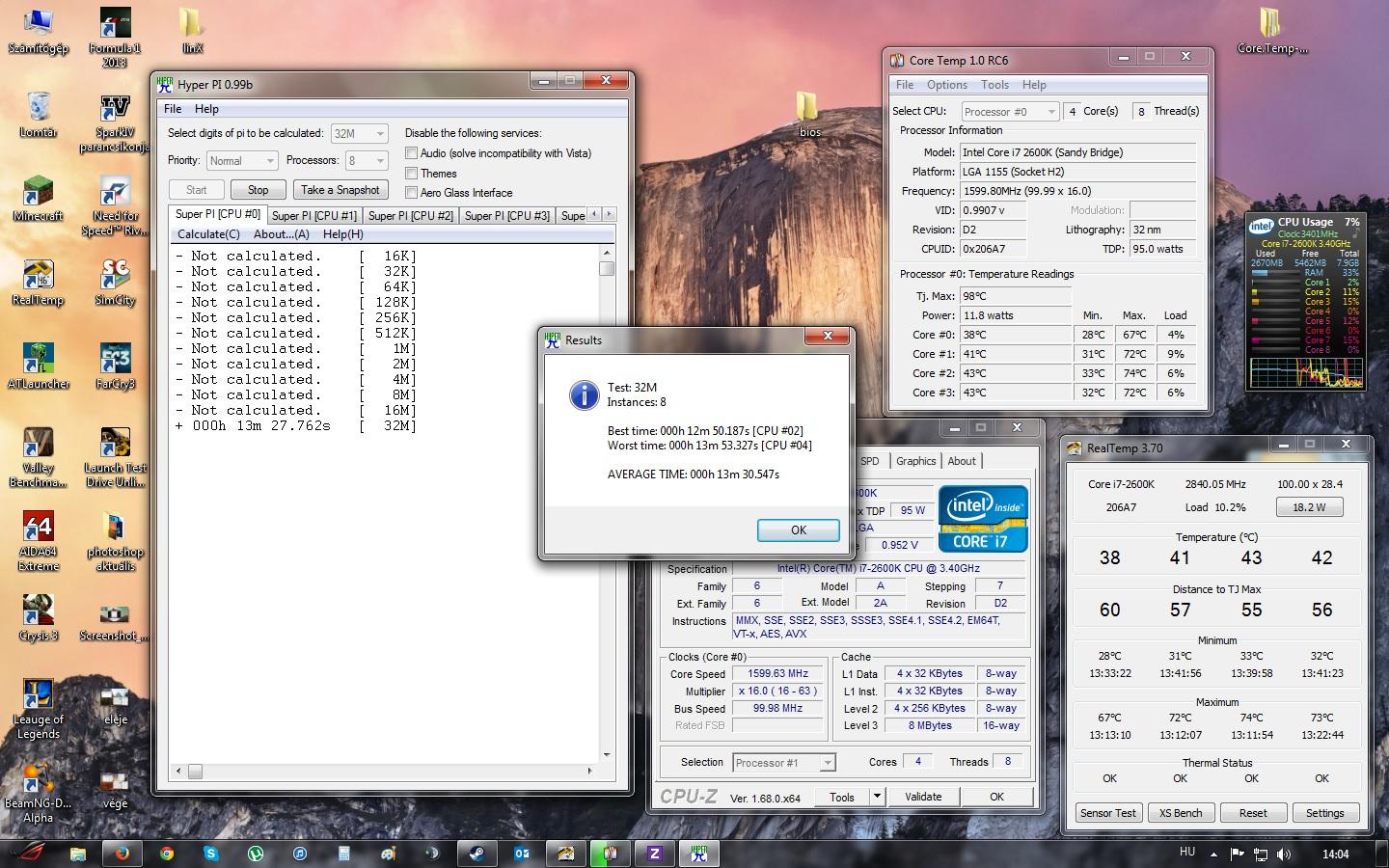Image resolution: width=1389 pixels, height=868 pixels.
Task: Open AIDA64 Extreme desktop icon
Action: tap(38, 542)
